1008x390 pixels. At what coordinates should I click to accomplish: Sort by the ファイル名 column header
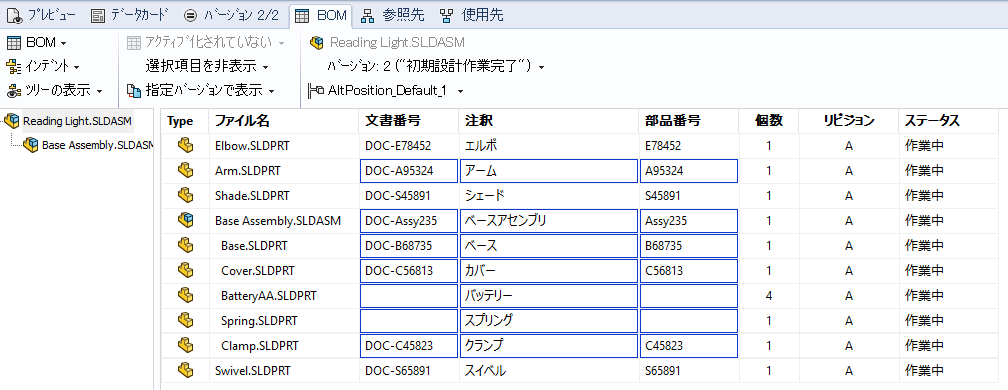point(284,121)
